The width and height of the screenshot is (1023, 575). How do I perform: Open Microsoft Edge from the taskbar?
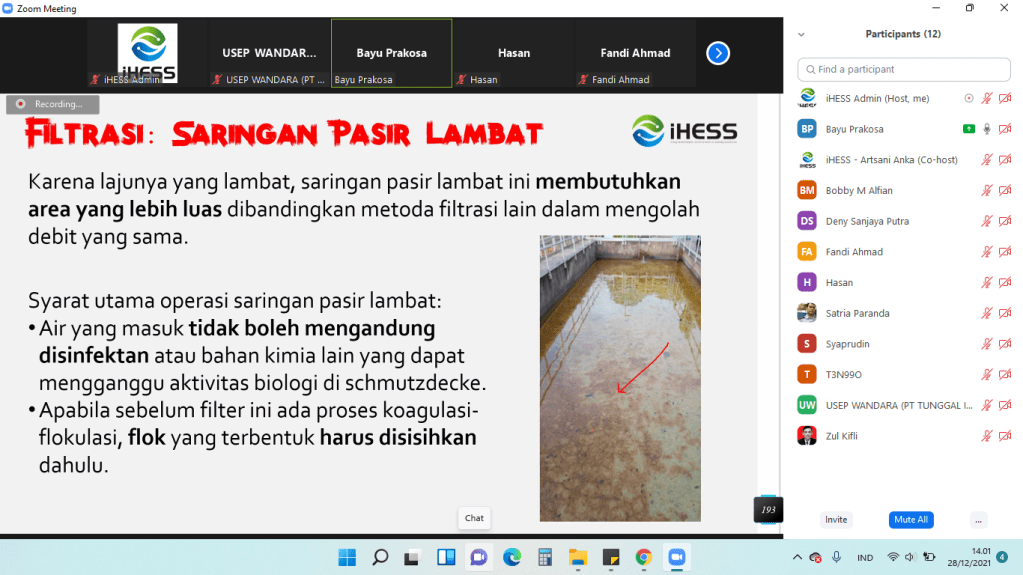click(512, 557)
